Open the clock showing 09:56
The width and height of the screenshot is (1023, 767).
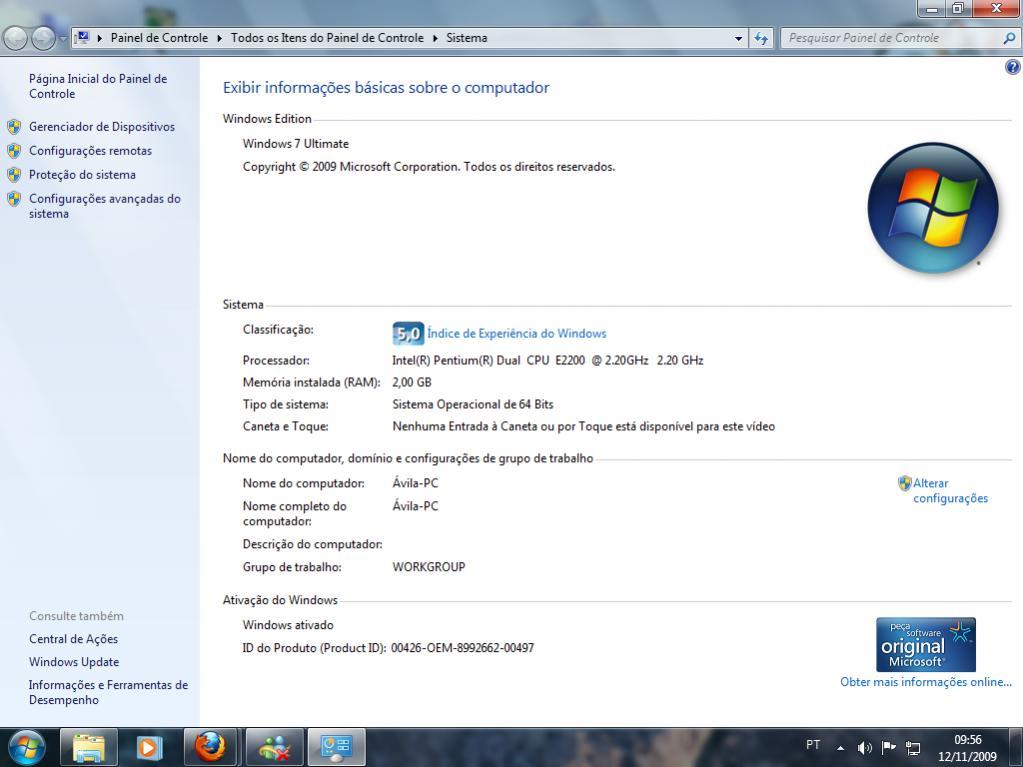coord(968,748)
